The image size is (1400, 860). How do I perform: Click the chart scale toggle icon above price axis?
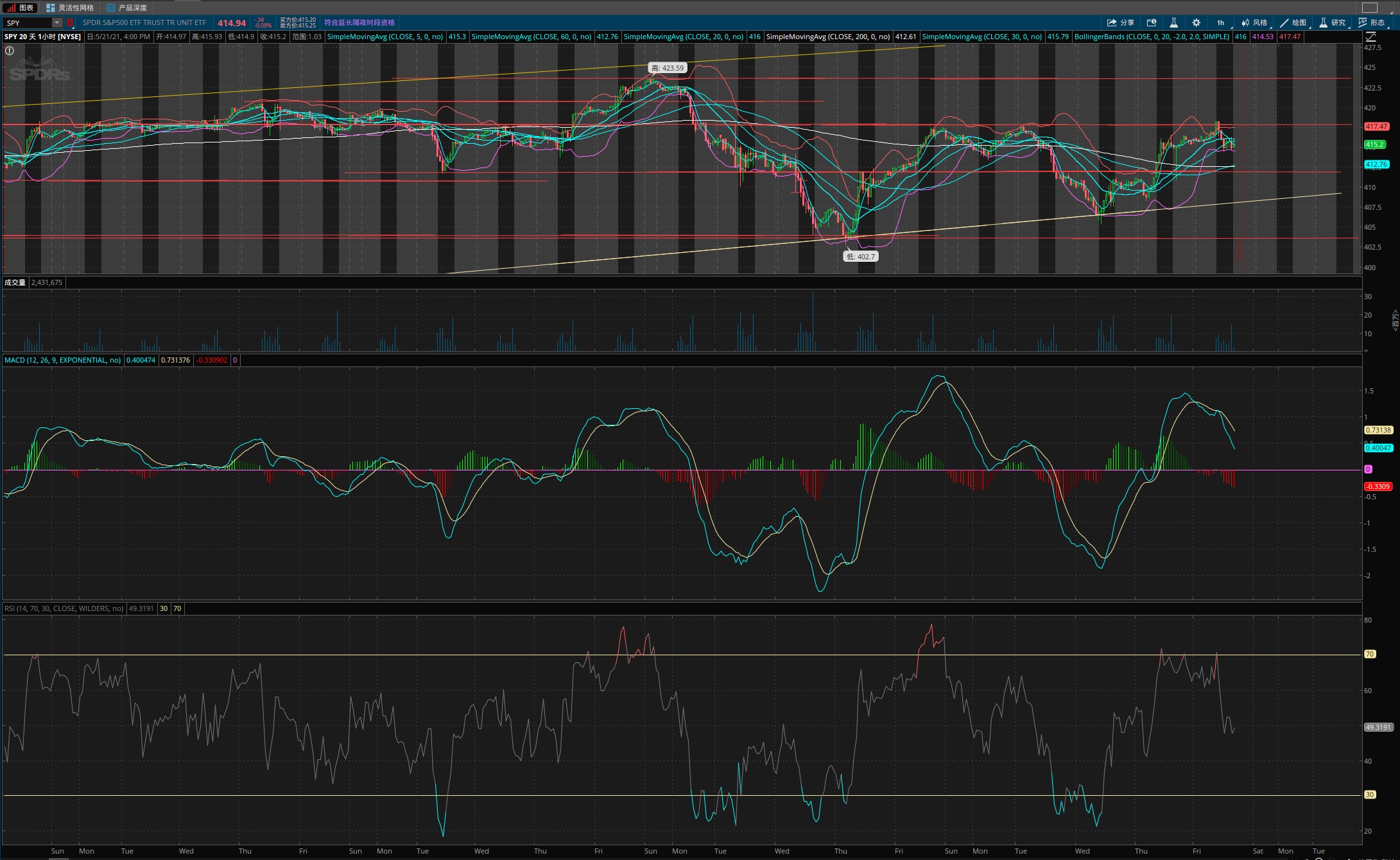click(1371, 37)
